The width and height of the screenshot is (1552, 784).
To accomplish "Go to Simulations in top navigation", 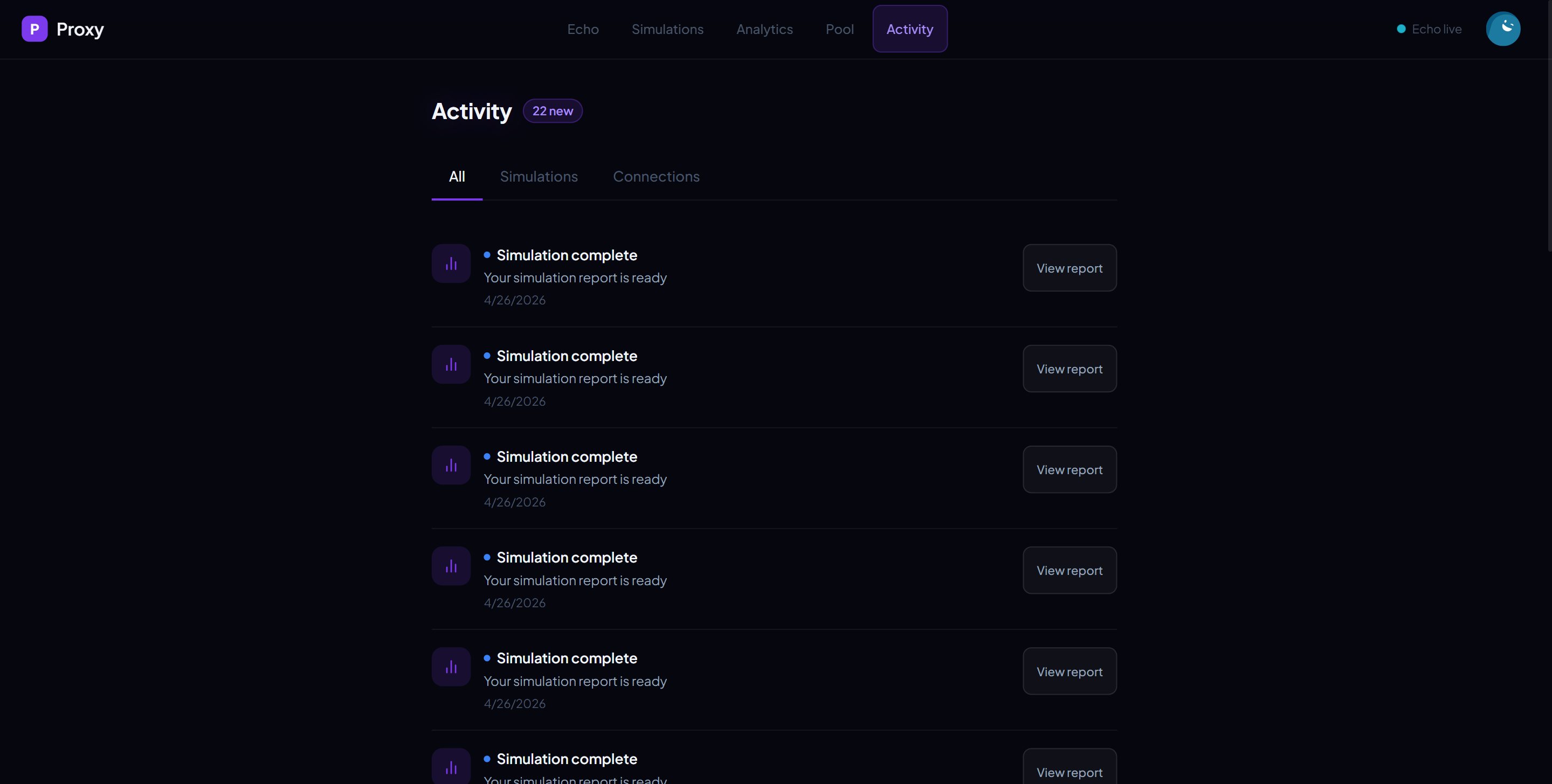I will (x=667, y=29).
